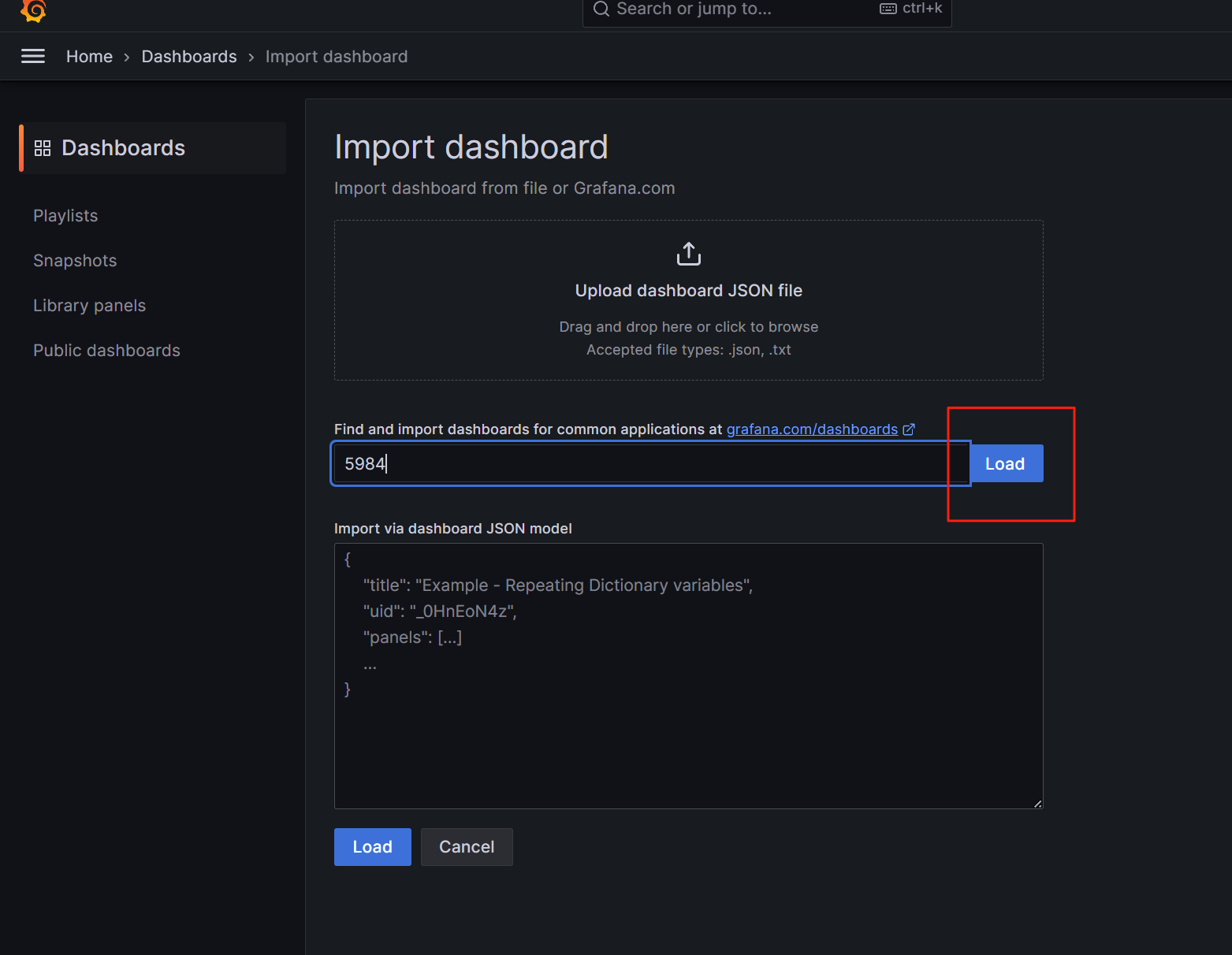Go to Home breadcrumb

point(89,57)
